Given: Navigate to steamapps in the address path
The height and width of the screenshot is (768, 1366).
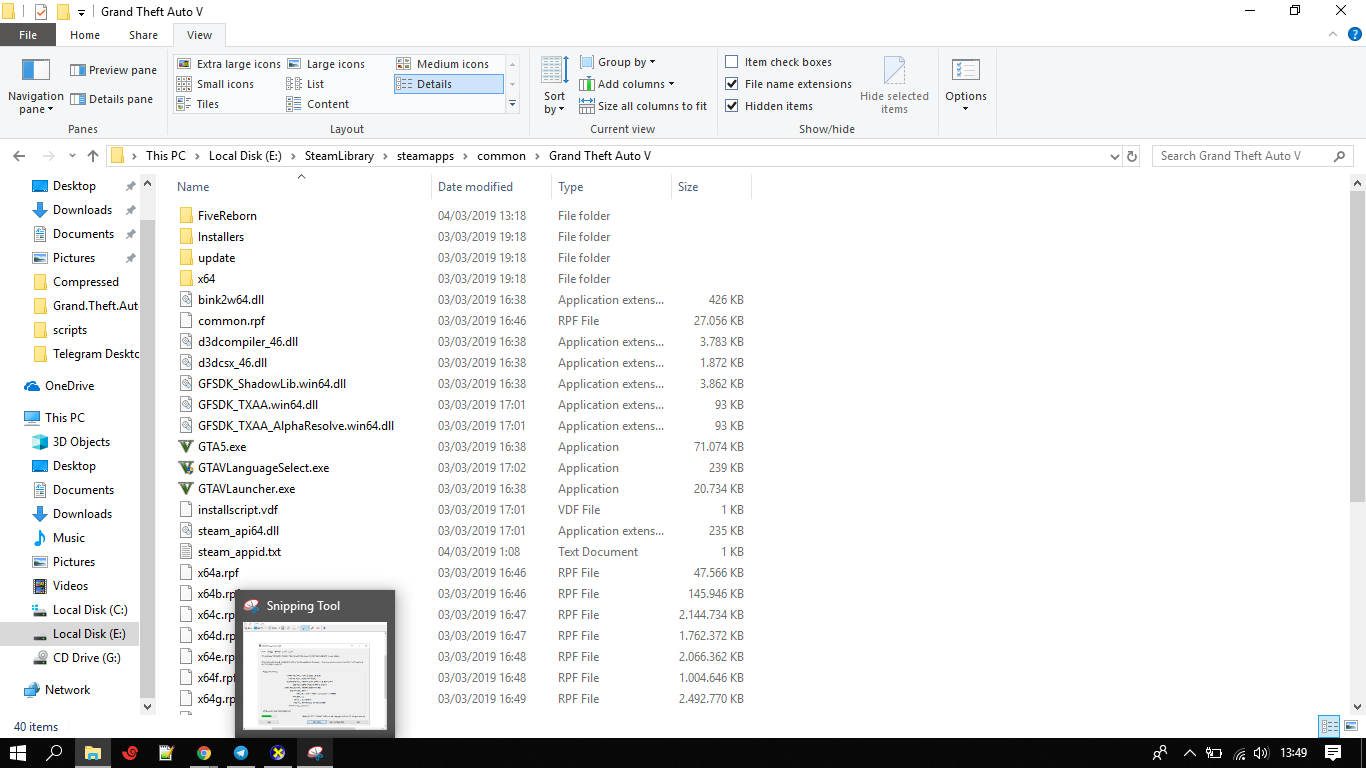Looking at the screenshot, I should click(424, 156).
